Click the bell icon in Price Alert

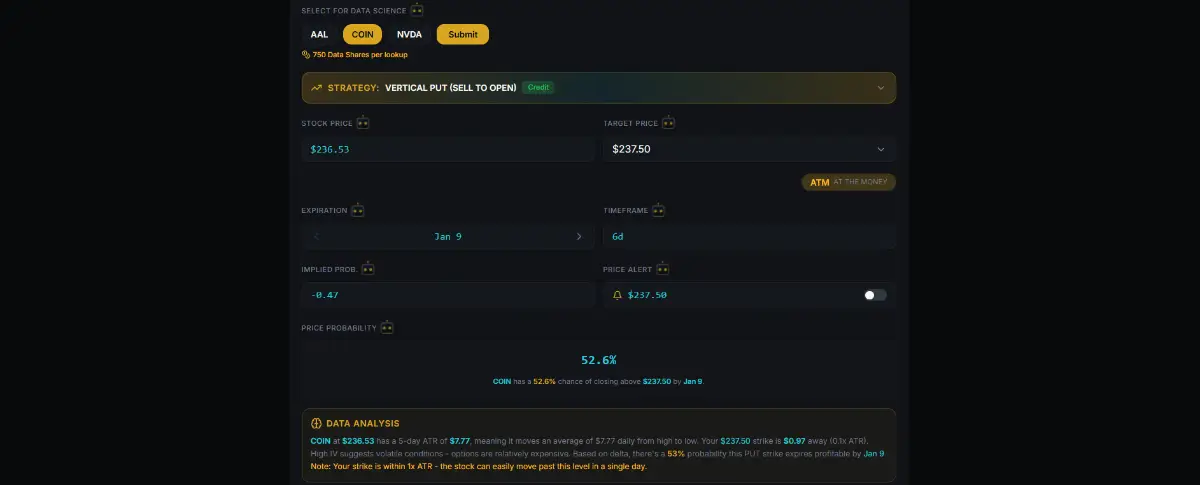point(617,295)
